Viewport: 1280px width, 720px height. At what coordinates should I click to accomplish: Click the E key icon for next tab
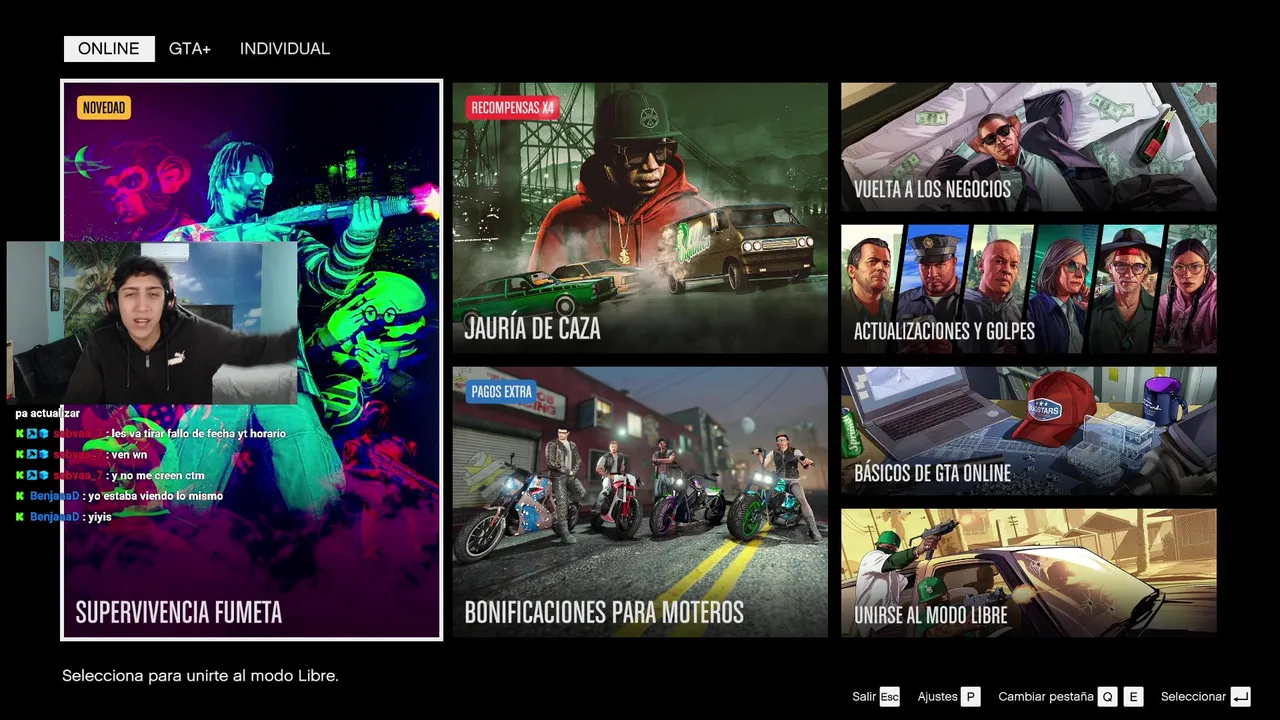tap(1133, 697)
